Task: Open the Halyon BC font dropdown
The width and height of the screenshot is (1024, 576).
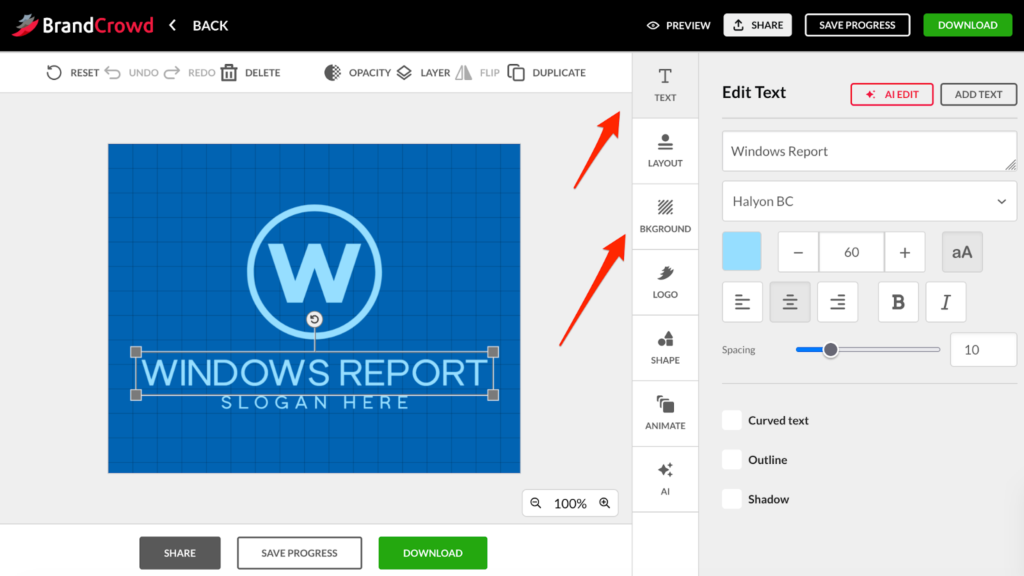Action: pos(869,201)
